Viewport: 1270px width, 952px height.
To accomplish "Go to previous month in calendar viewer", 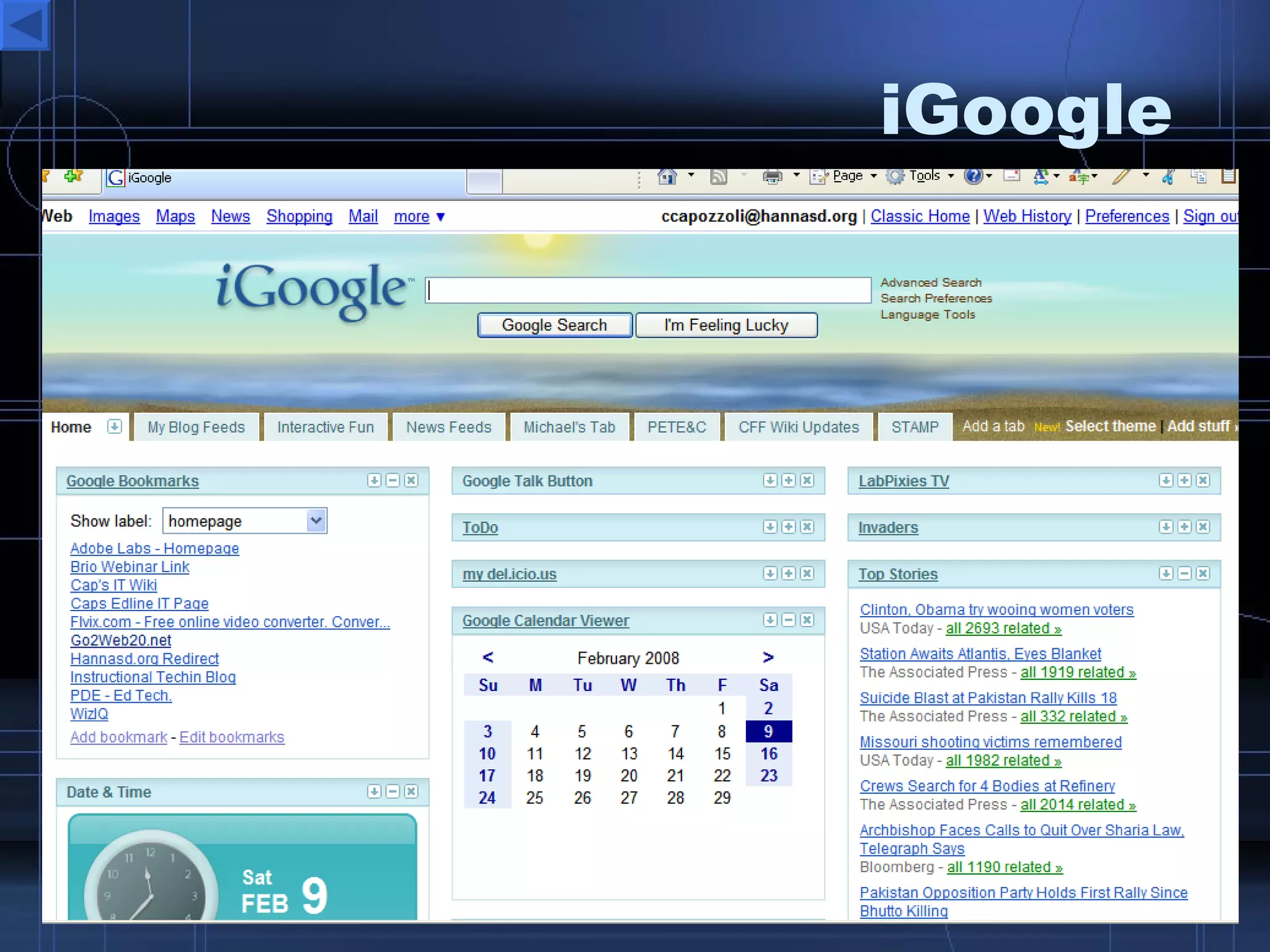I will (x=488, y=657).
